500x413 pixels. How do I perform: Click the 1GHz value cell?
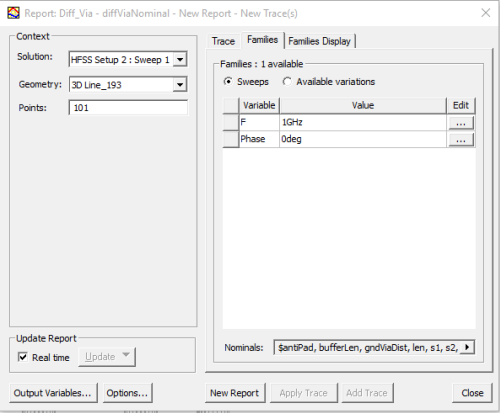coord(363,122)
